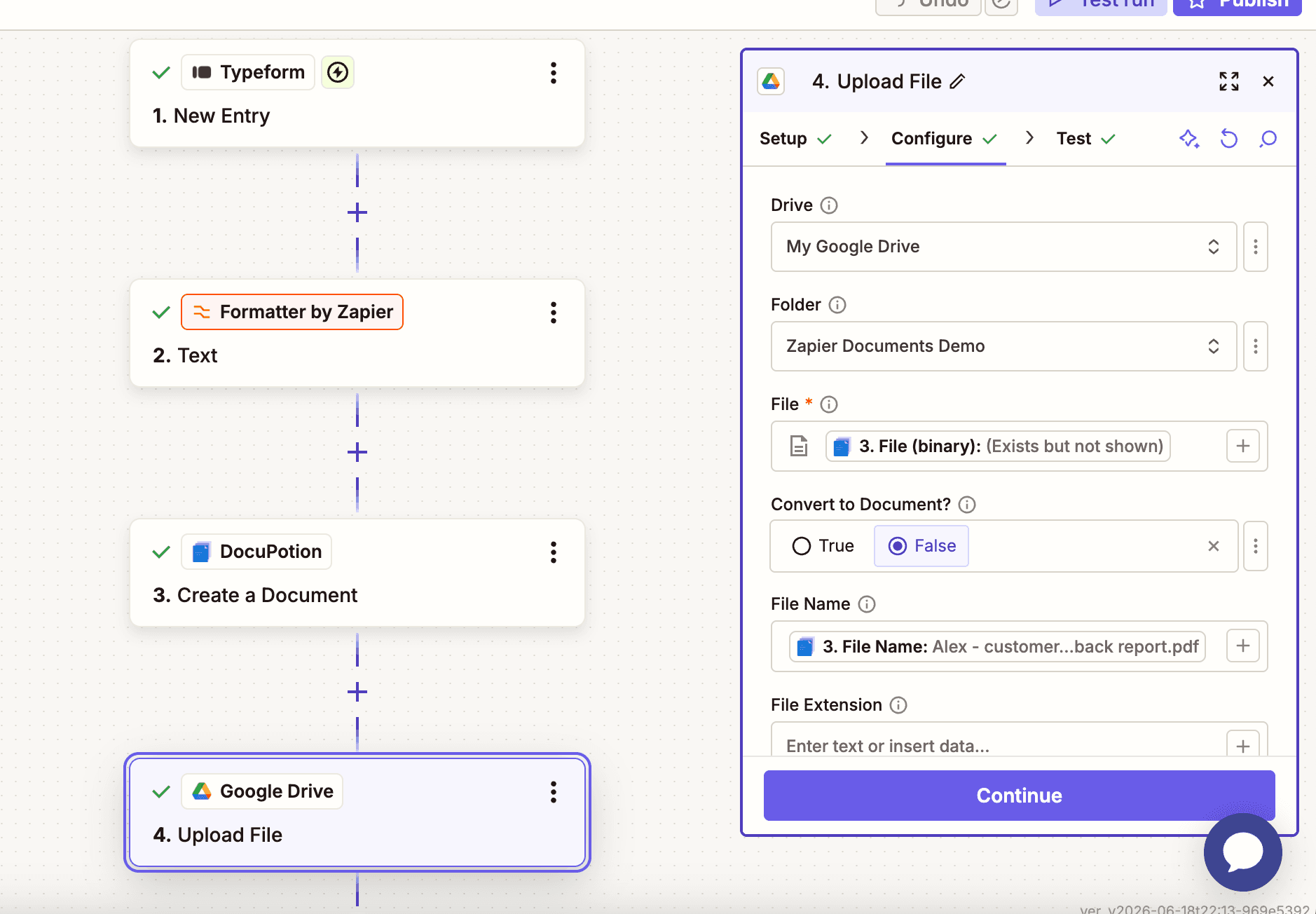Viewport: 1316px width, 914px height.
Task: Show info tooltip for File field
Action: point(829,404)
